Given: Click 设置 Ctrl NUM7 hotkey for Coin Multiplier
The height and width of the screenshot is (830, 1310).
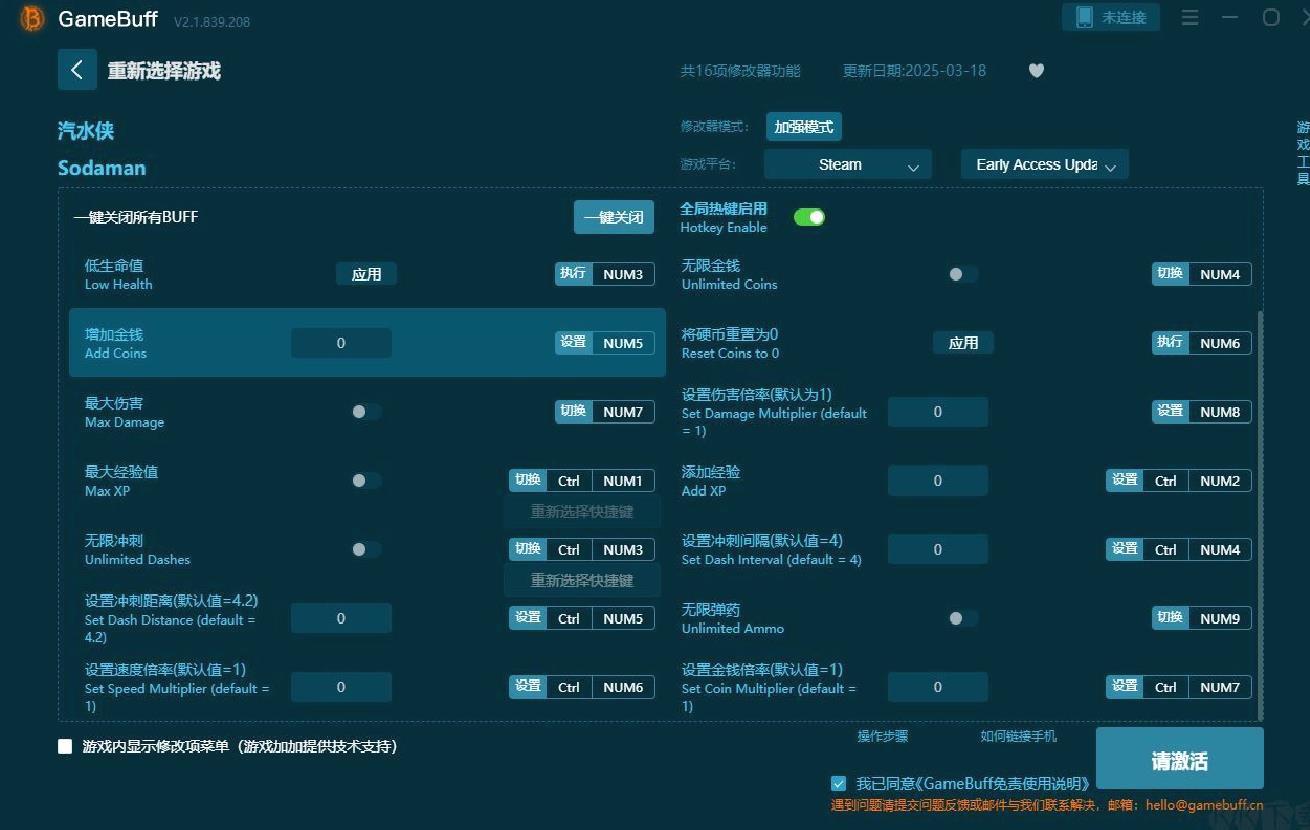Looking at the screenshot, I should [1178, 687].
